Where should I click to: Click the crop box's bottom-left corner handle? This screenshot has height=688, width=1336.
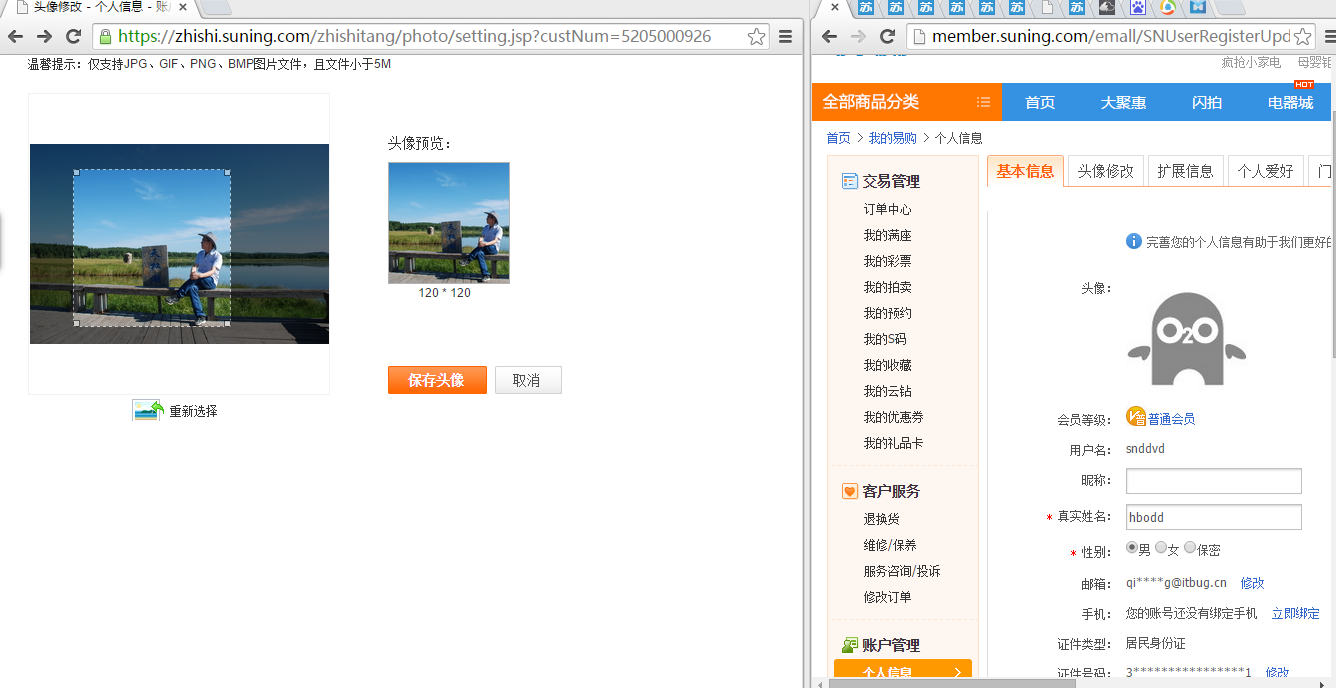click(76, 323)
